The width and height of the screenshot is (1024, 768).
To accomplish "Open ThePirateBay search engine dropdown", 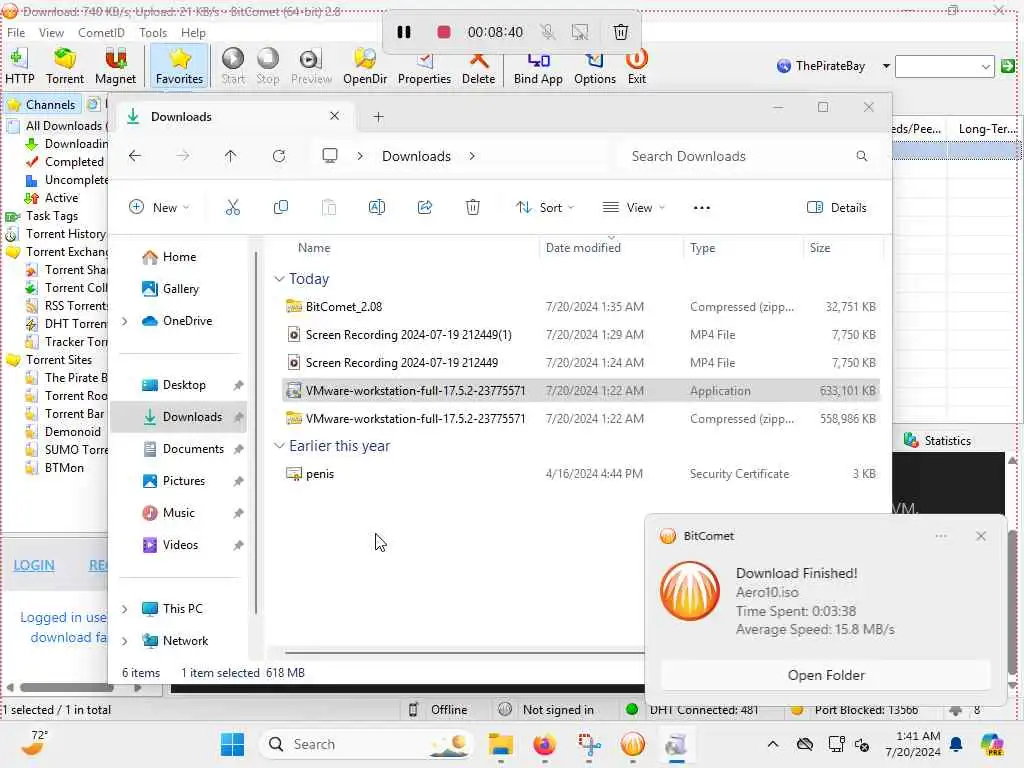I will point(886,66).
